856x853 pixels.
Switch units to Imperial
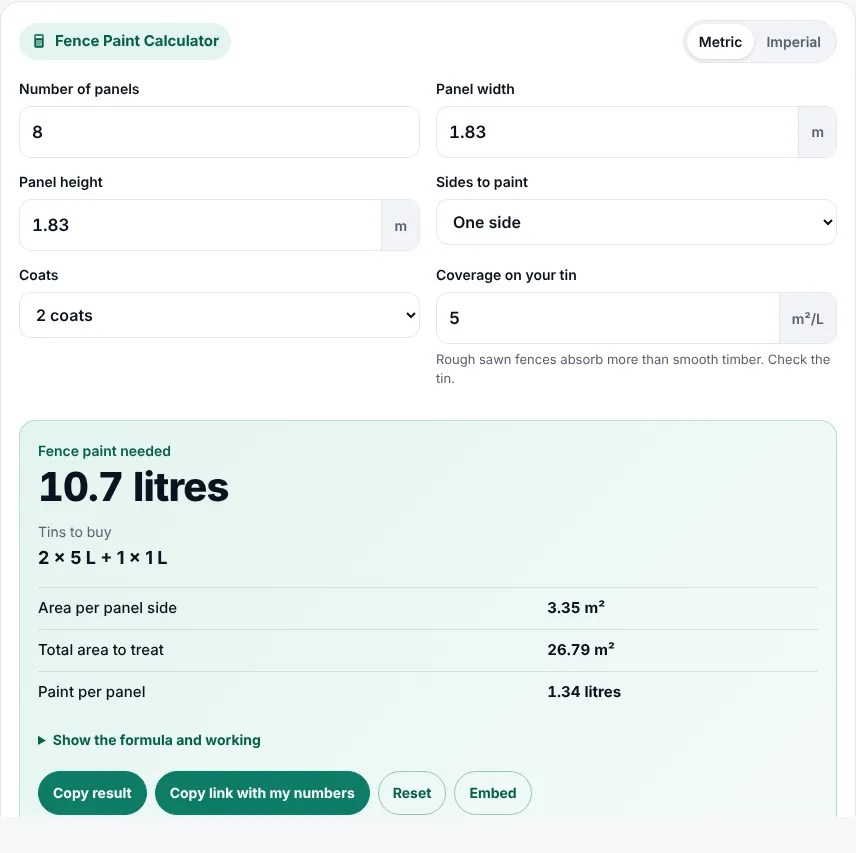coord(793,42)
